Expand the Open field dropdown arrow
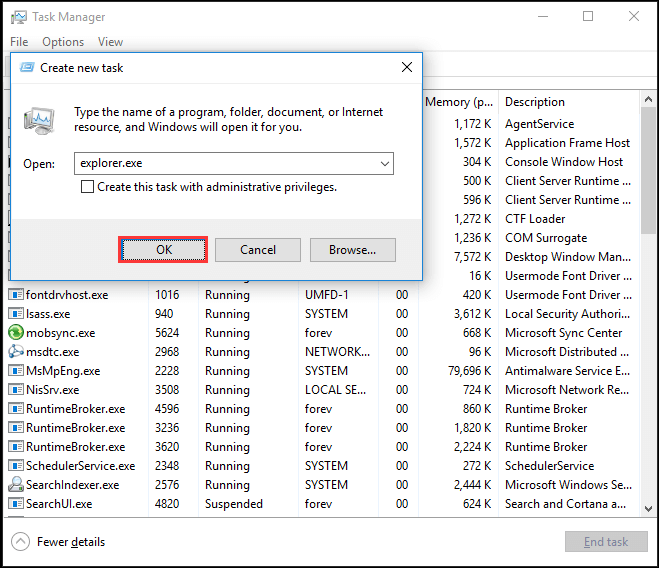The image size is (659, 568). tap(384, 163)
